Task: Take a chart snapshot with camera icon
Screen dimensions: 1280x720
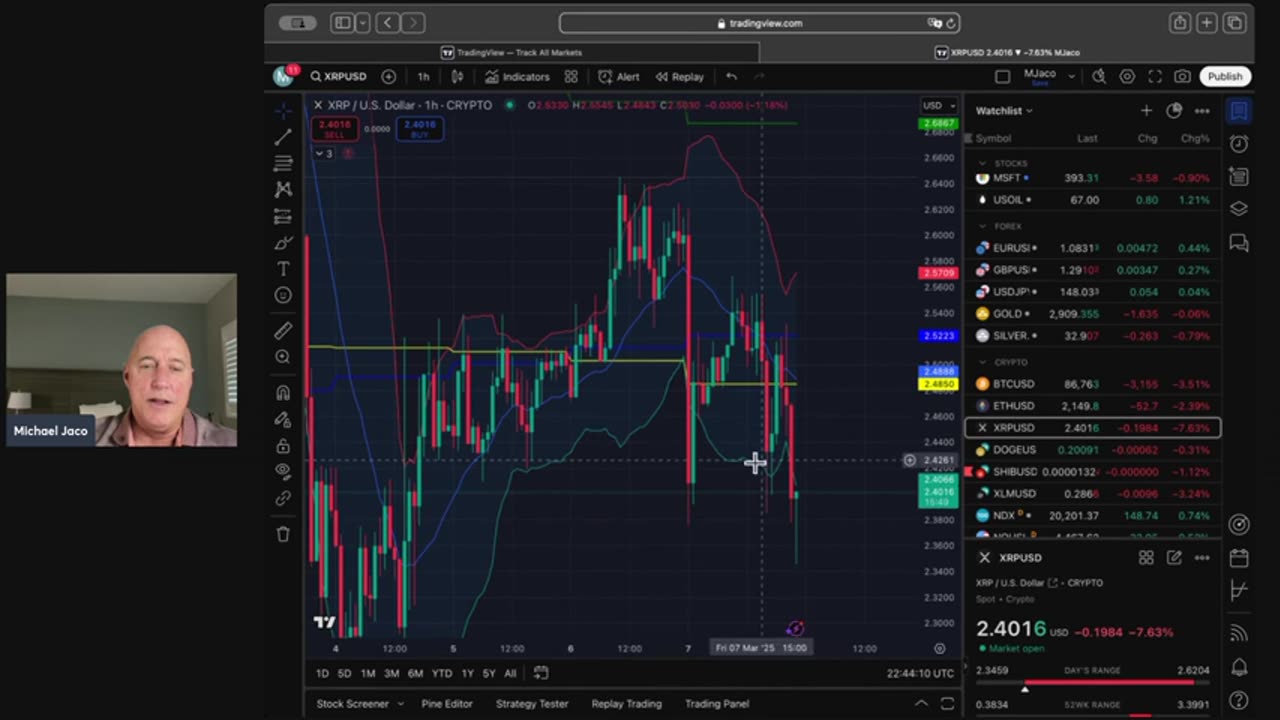Action: (1183, 76)
